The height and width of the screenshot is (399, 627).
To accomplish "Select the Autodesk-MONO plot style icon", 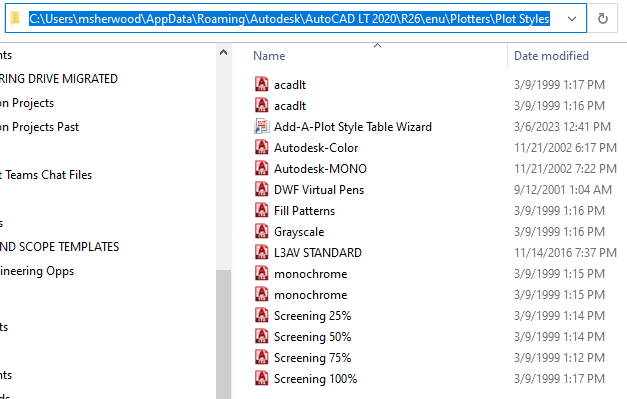I will click(x=262, y=168).
